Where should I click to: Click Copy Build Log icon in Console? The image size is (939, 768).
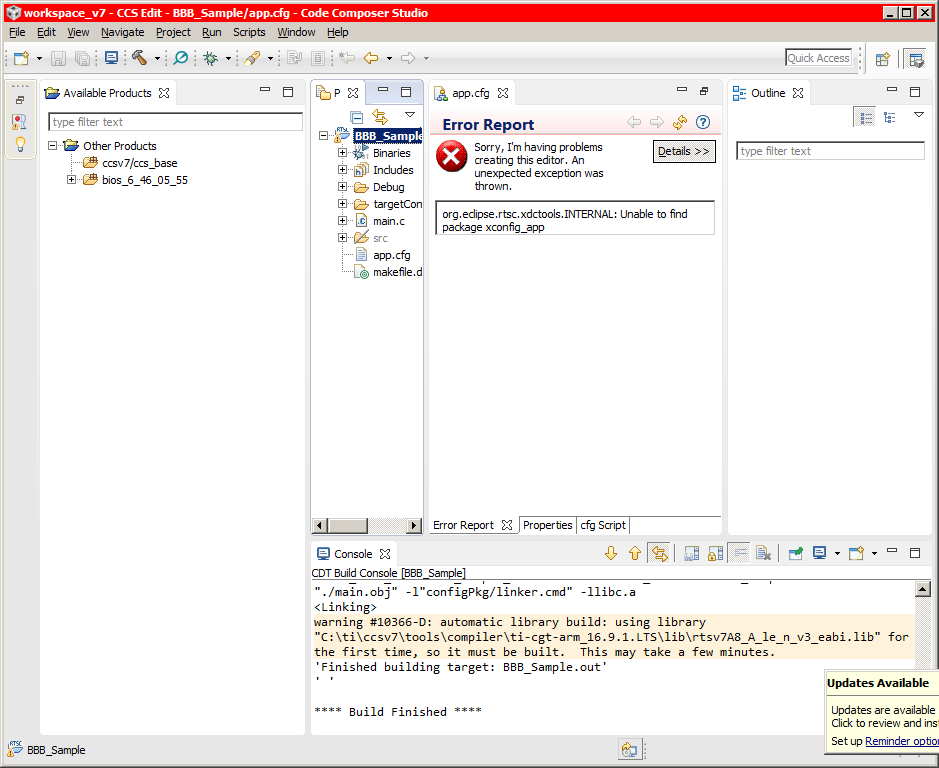click(691, 554)
